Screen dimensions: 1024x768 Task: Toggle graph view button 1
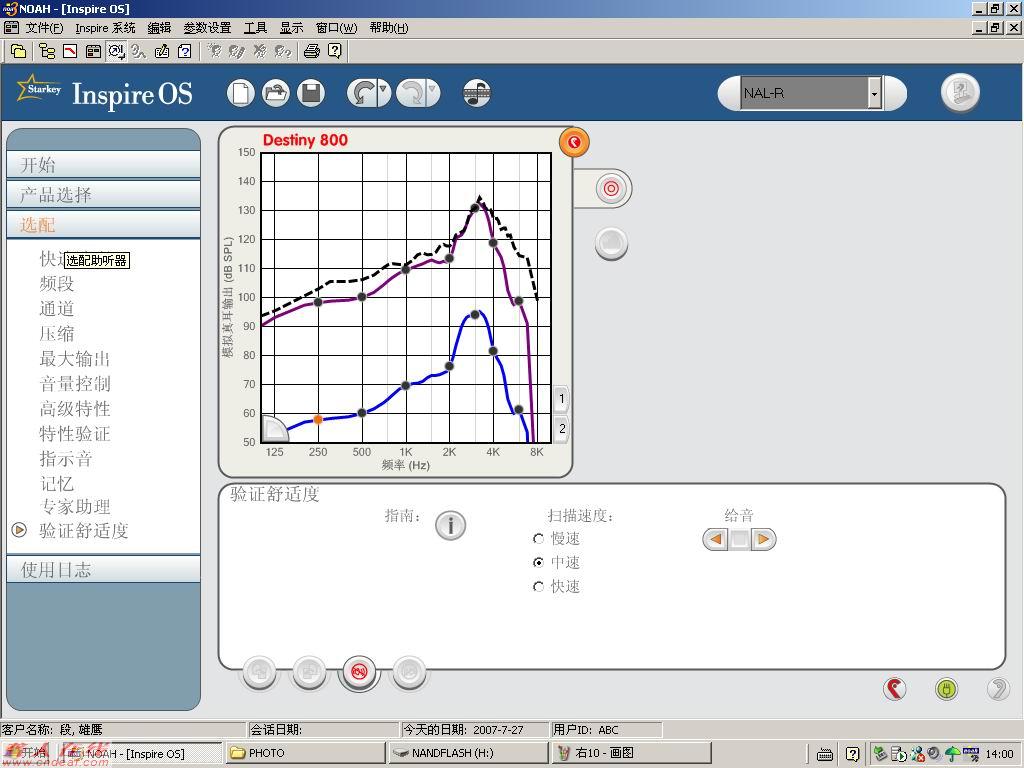pos(562,399)
